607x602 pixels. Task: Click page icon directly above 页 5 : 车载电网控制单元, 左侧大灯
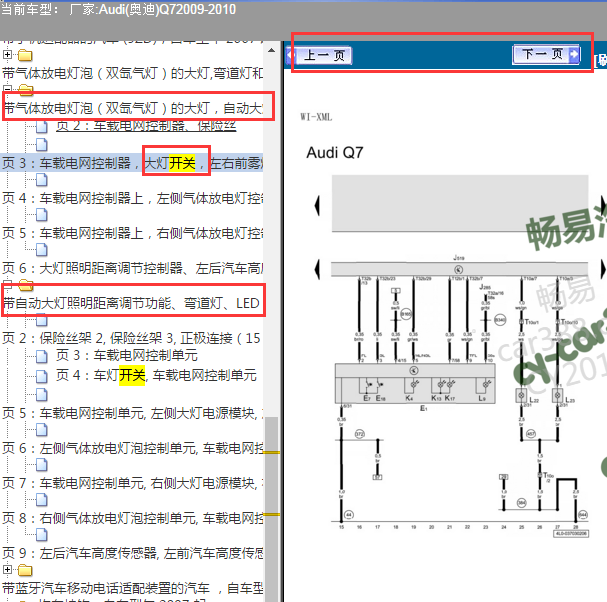(42, 394)
